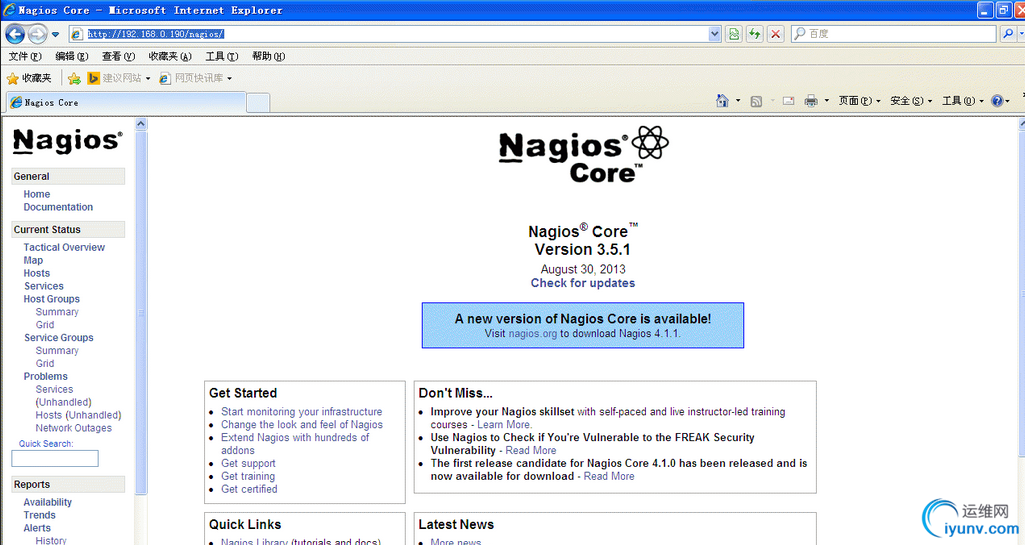
Task: Click the Print icon
Action: (x=811, y=101)
